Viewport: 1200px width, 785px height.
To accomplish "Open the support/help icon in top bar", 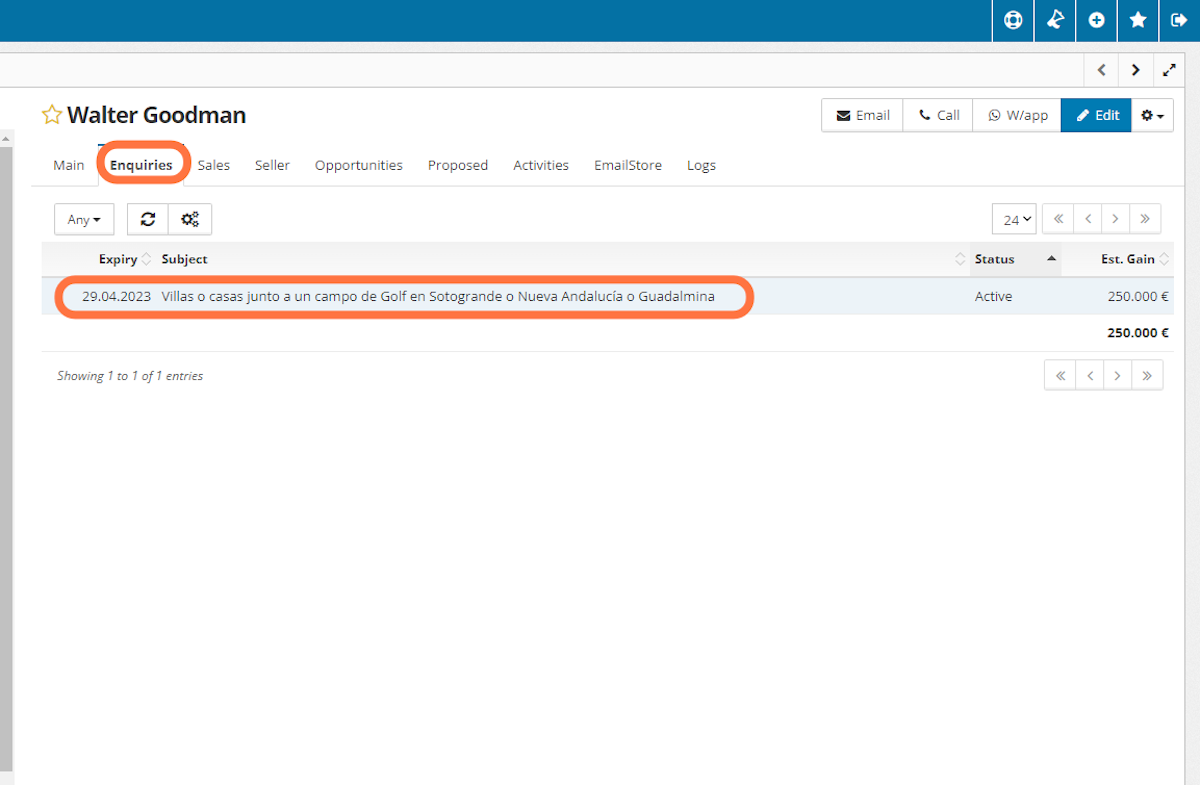I will point(1012,20).
